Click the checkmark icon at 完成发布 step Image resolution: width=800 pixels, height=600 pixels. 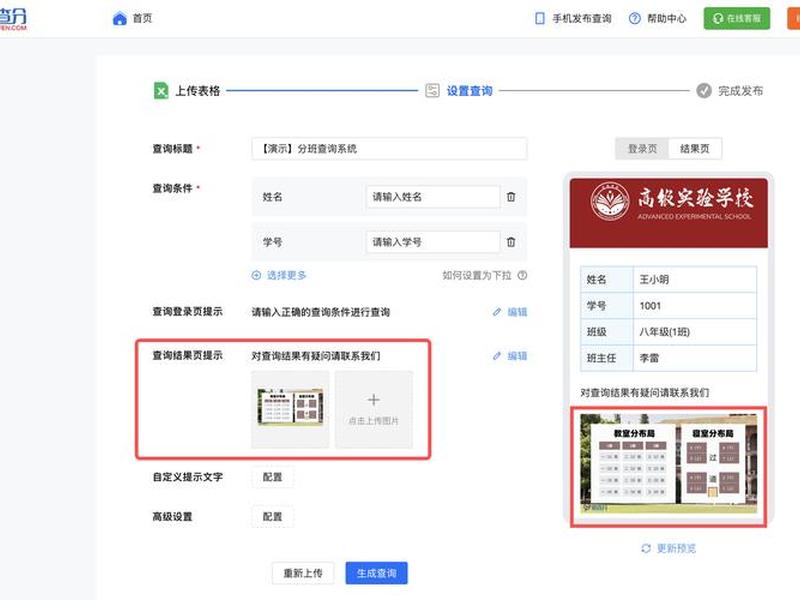[704, 91]
